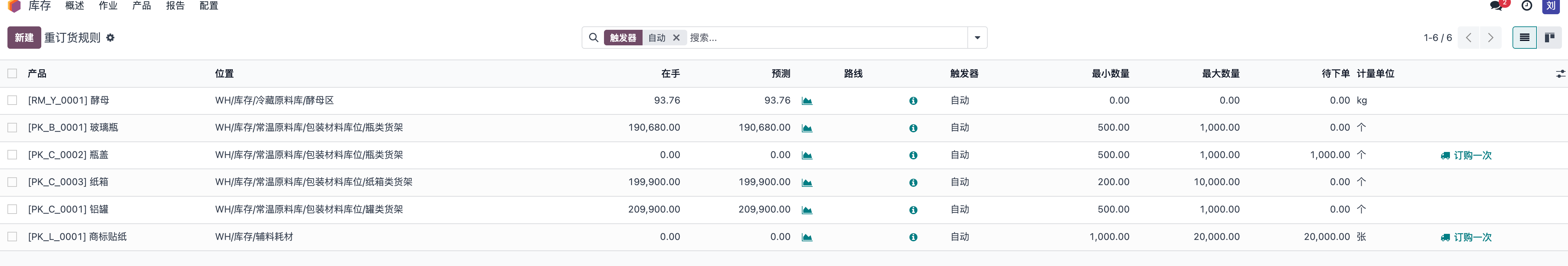This screenshot has width=1568, height=266.
Task: Switch to list view
Action: (1524, 38)
